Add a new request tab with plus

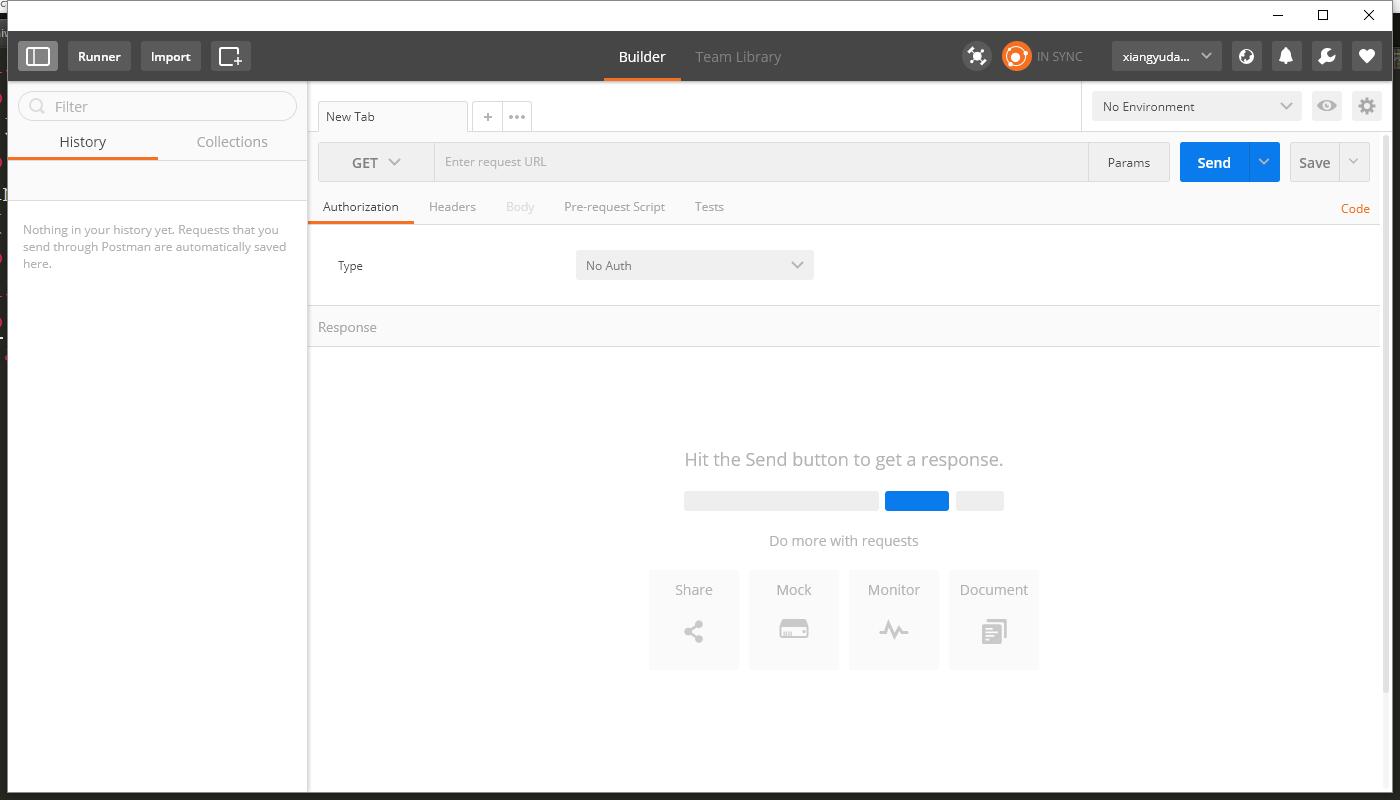point(487,117)
